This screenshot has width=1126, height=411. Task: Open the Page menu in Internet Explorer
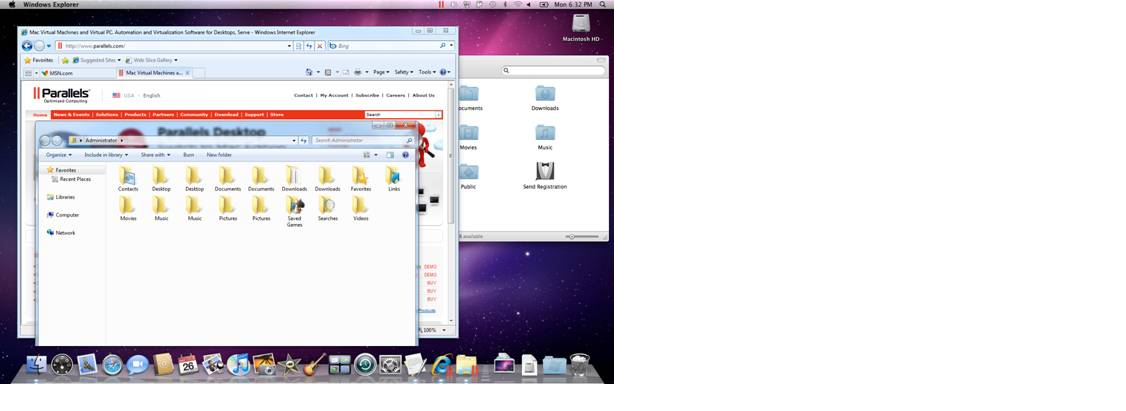click(381, 72)
